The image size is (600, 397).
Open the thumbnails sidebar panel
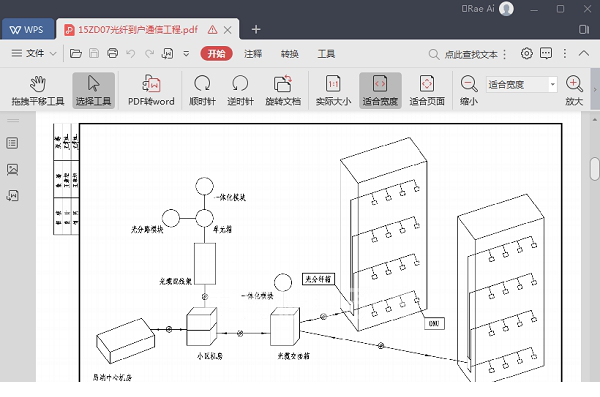12,169
